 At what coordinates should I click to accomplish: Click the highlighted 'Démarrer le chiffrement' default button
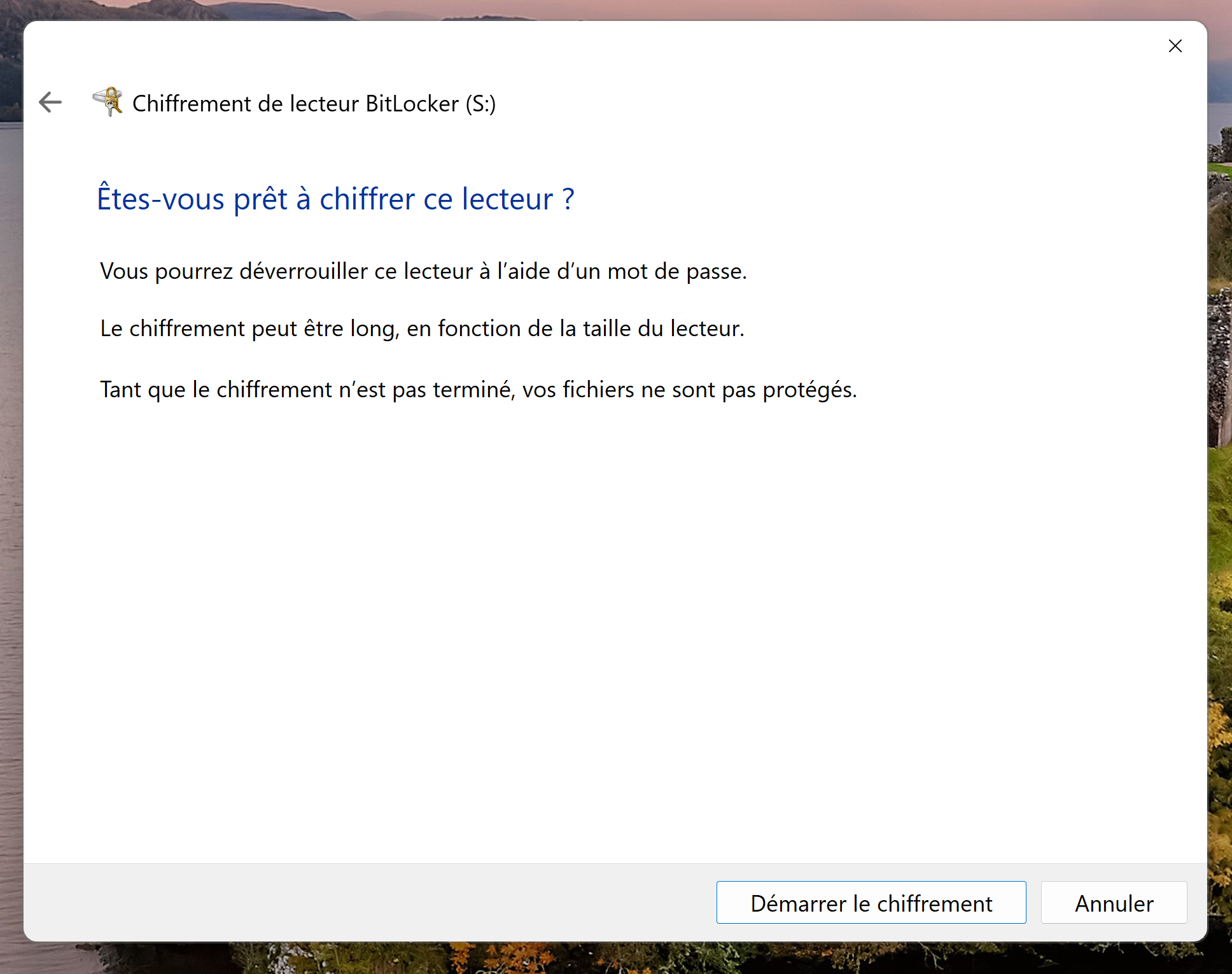871,903
